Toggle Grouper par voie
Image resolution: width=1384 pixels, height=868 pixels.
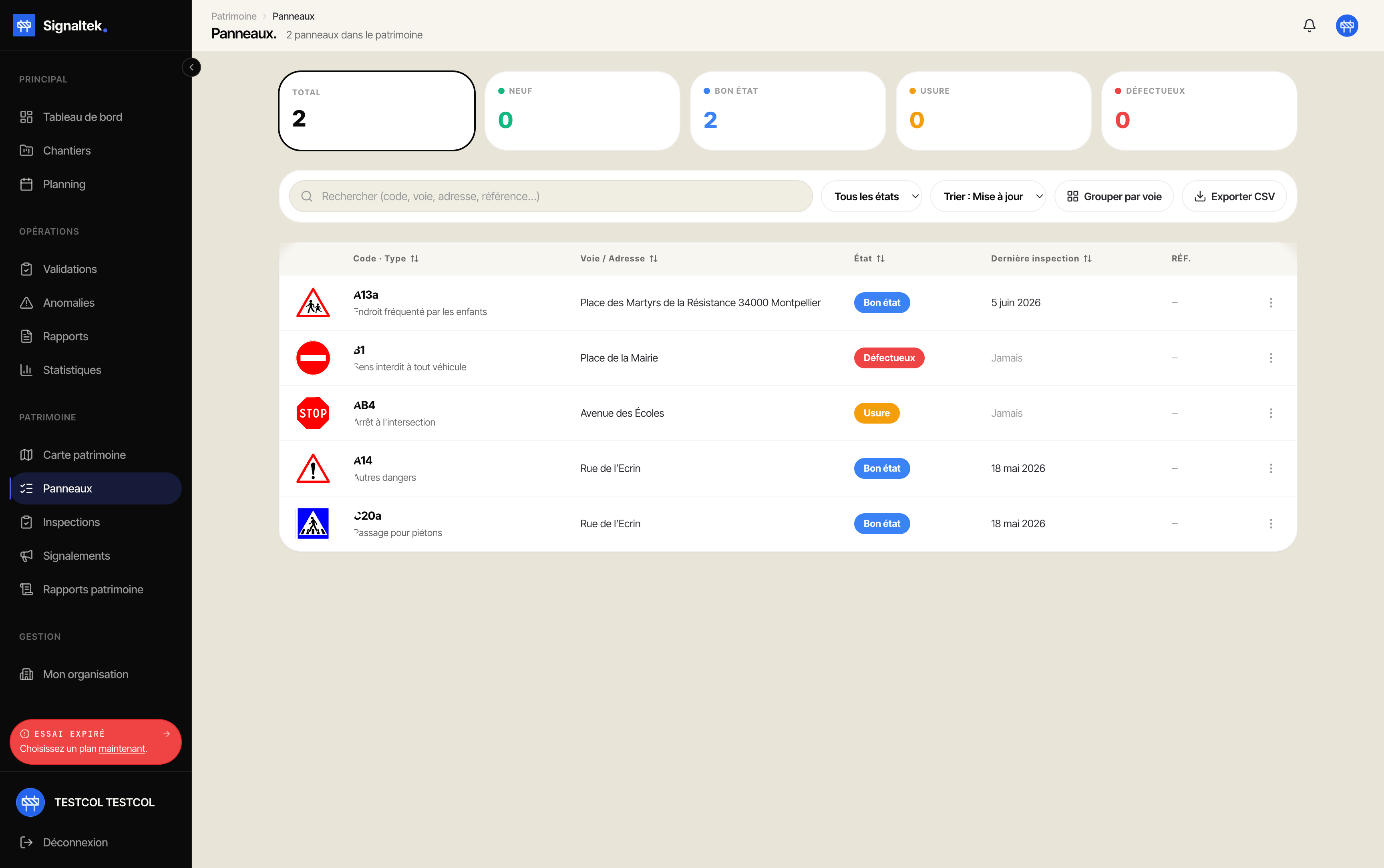coord(1114,196)
